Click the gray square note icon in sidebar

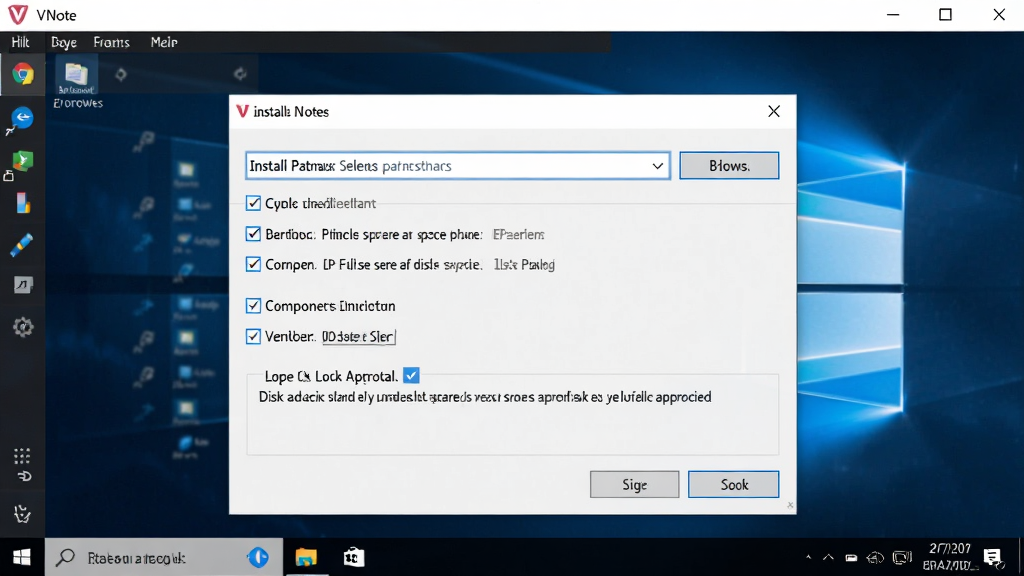coord(23,285)
